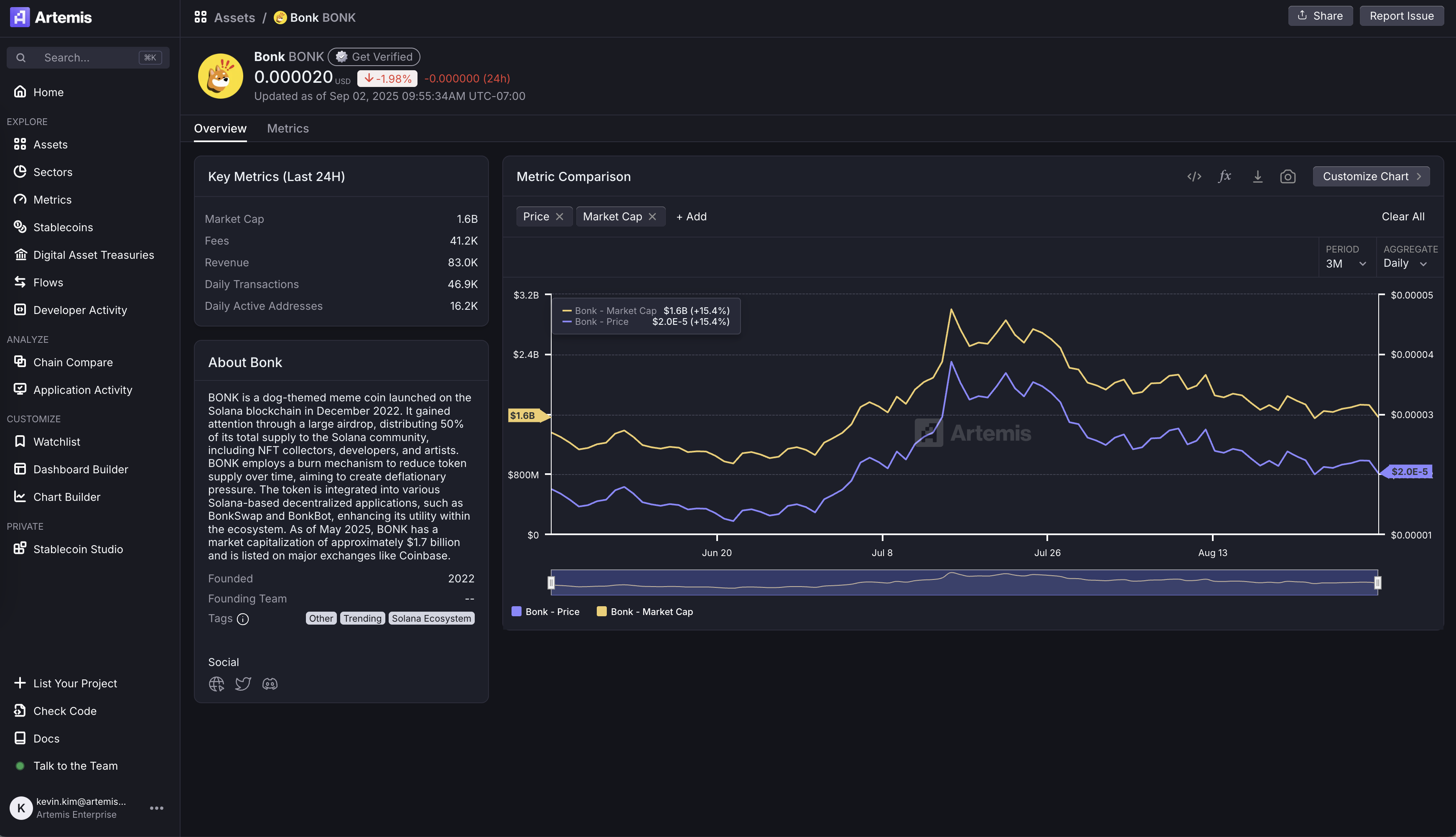This screenshot has width=1456, height=837.
Task: Click the Solana Ecosystem tag
Action: click(432, 619)
